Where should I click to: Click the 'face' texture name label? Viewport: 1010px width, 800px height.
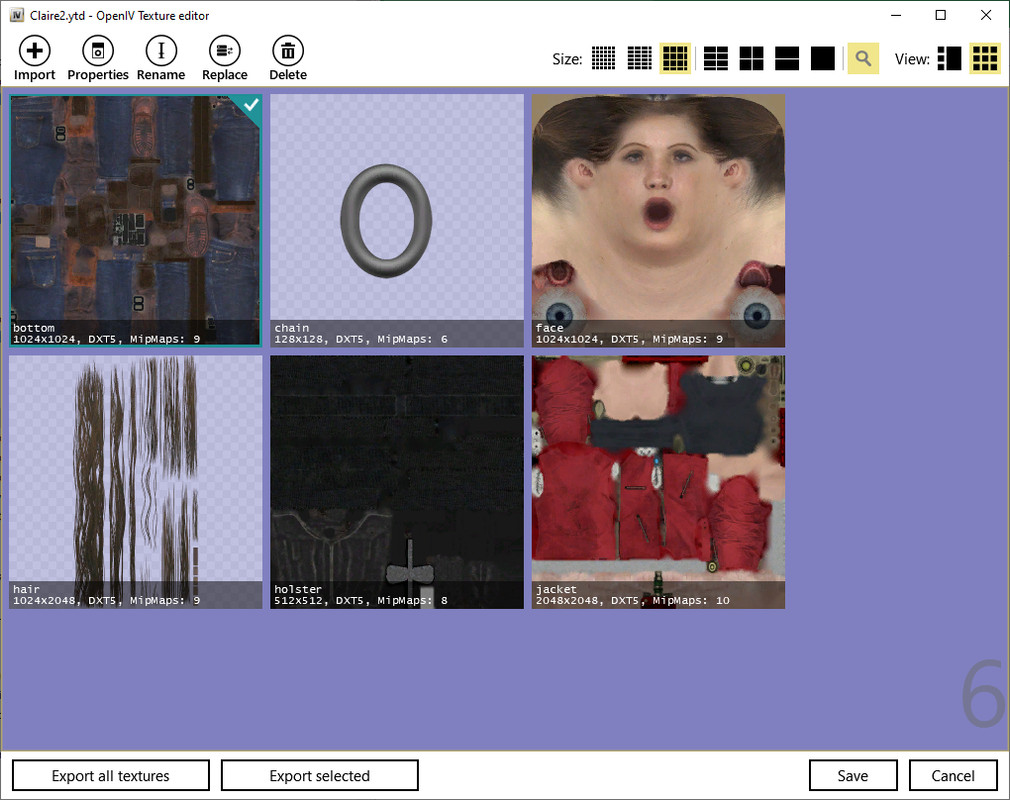(549, 327)
